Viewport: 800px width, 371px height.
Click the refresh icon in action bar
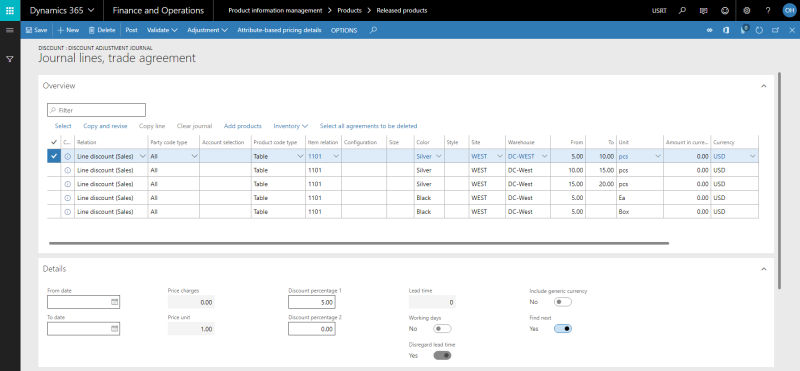(x=759, y=30)
